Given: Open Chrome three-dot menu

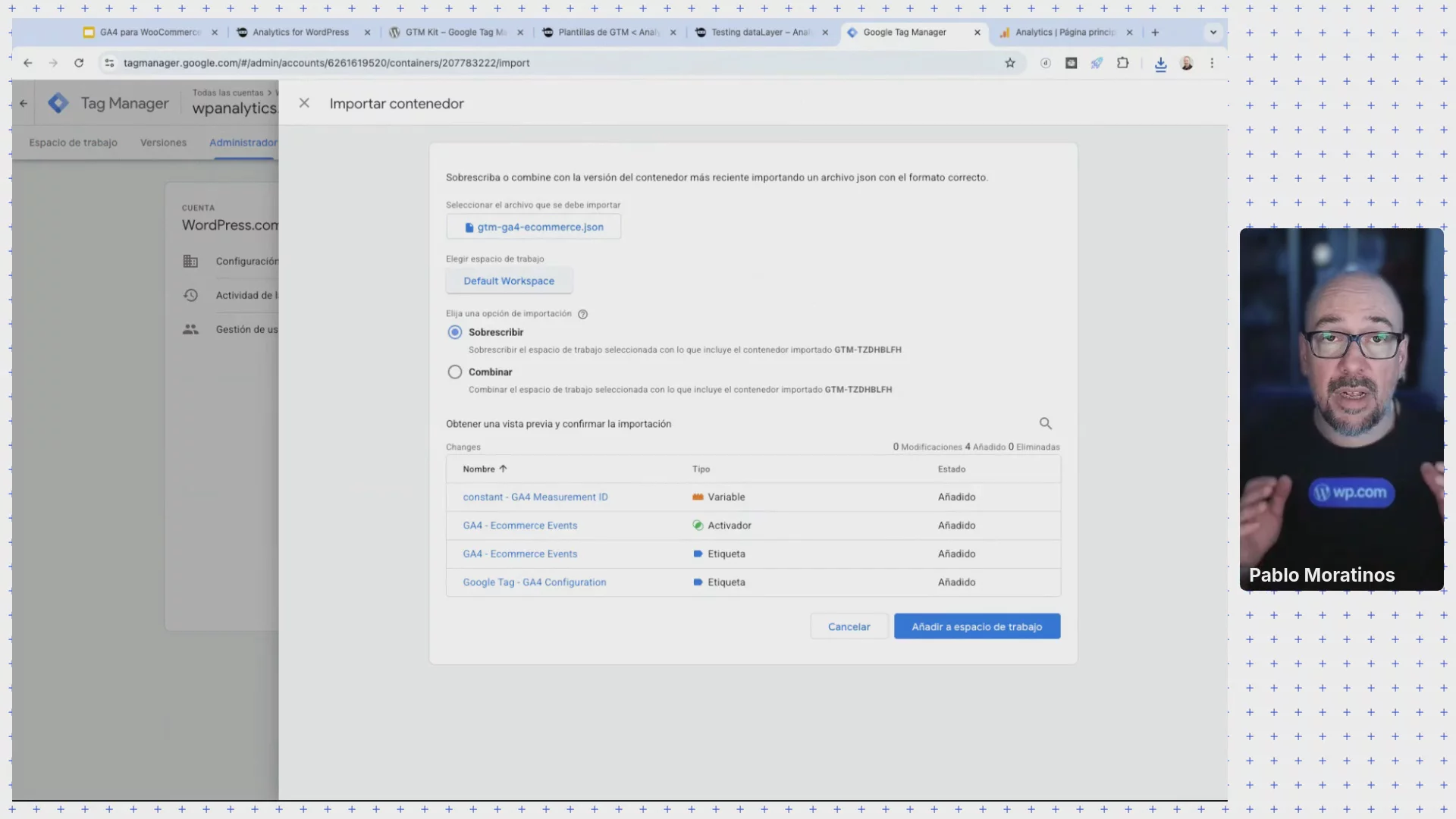Looking at the screenshot, I should click(x=1212, y=63).
